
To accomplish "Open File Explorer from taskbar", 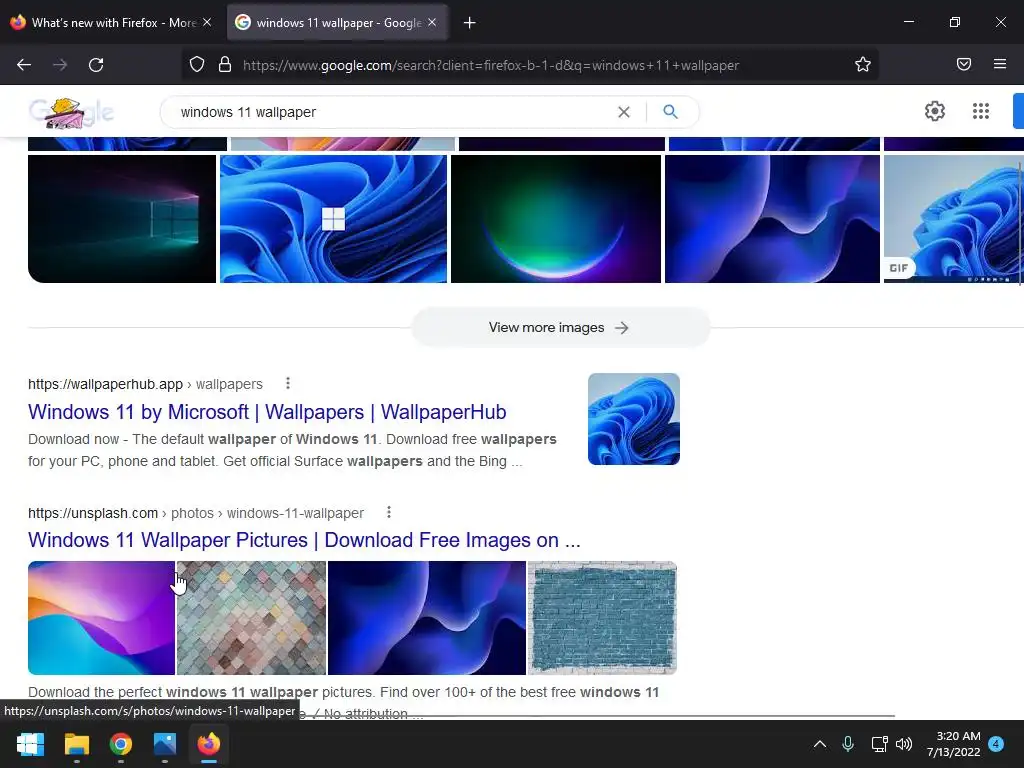I will tap(76, 744).
